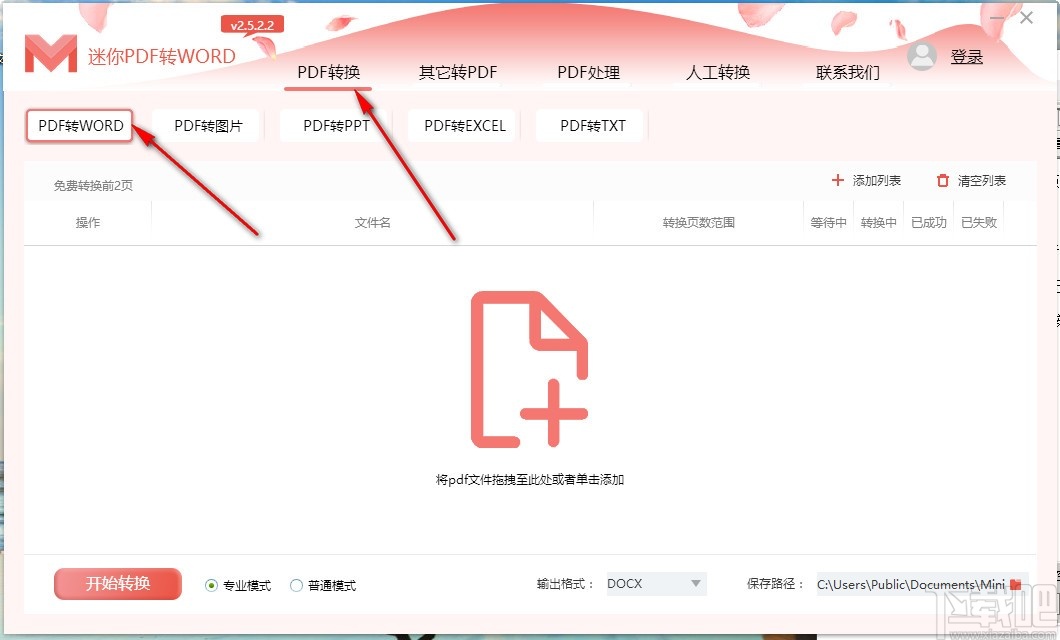Switch to the PDF转图片 tab
1060x640 pixels.
click(206, 124)
